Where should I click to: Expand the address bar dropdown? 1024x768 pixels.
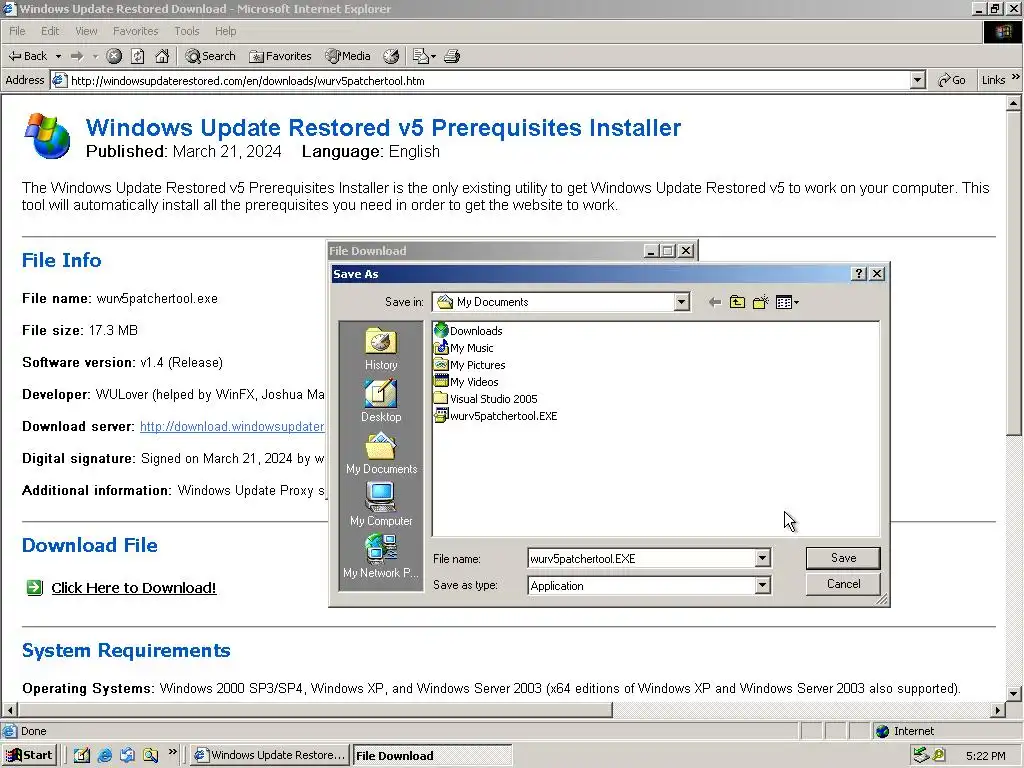tap(918, 80)
